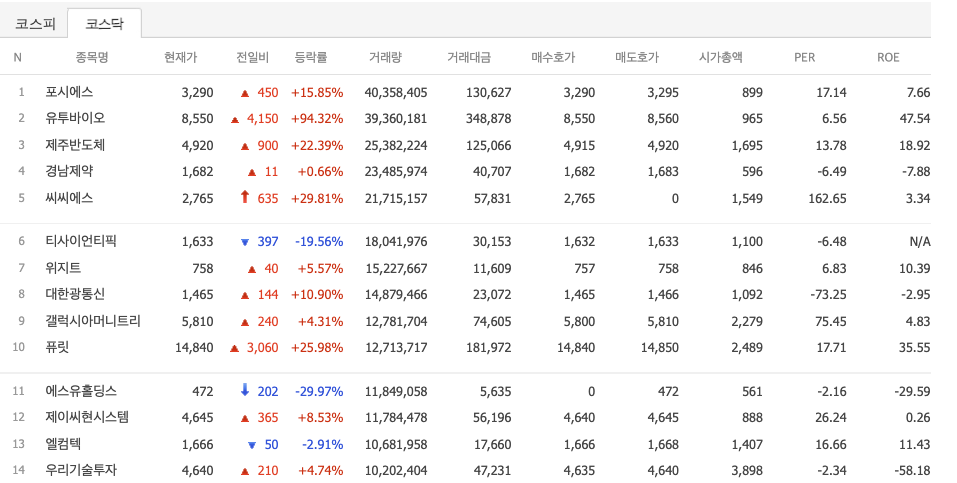
Task: Click the N column header
Action: pos(18,57)
